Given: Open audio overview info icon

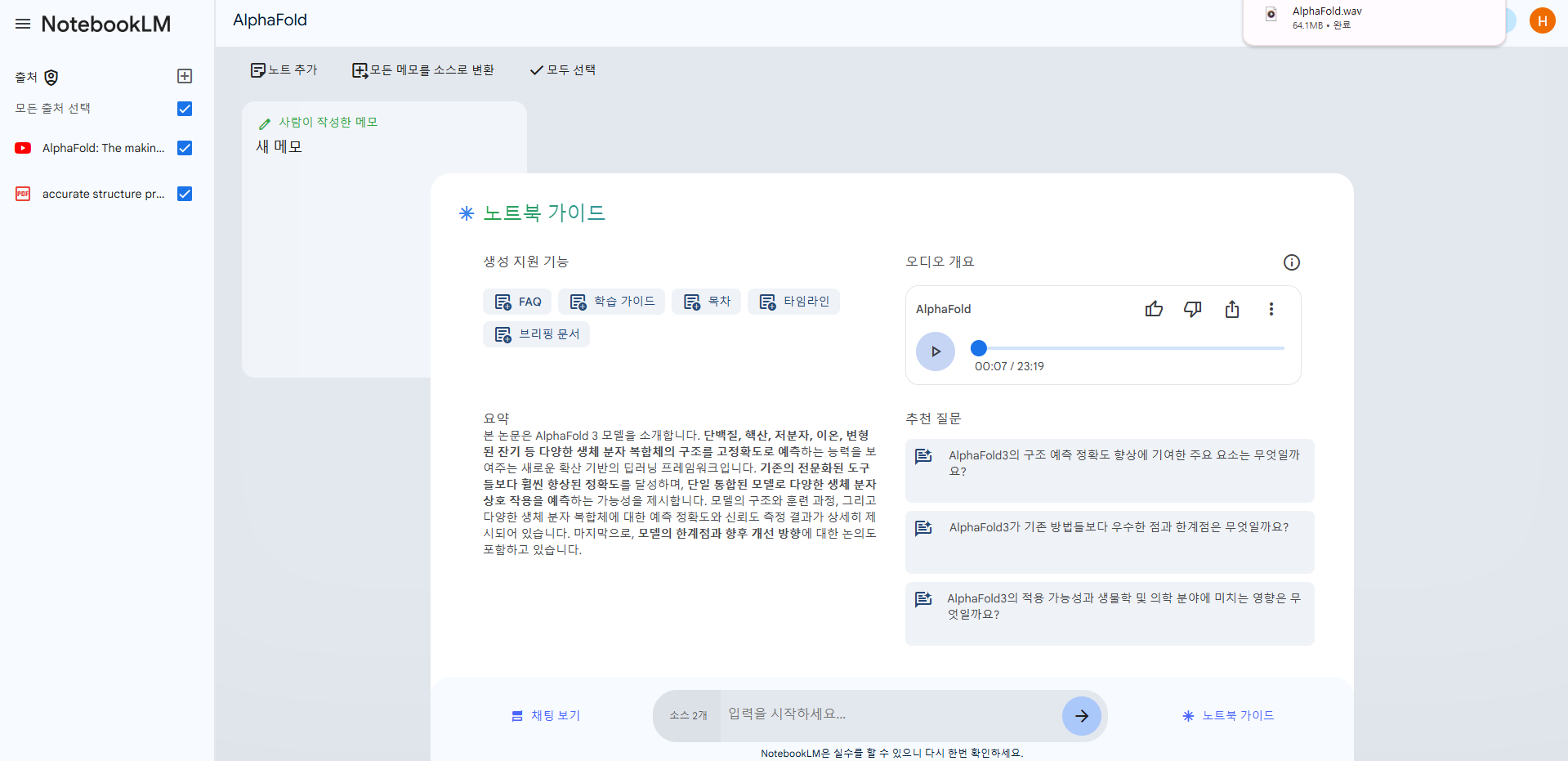Looking at the screenshot, I should point(1292,262).
